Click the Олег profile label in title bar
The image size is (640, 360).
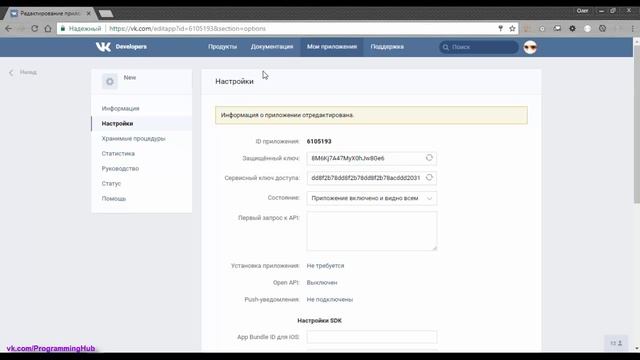[x=582, y=11]
